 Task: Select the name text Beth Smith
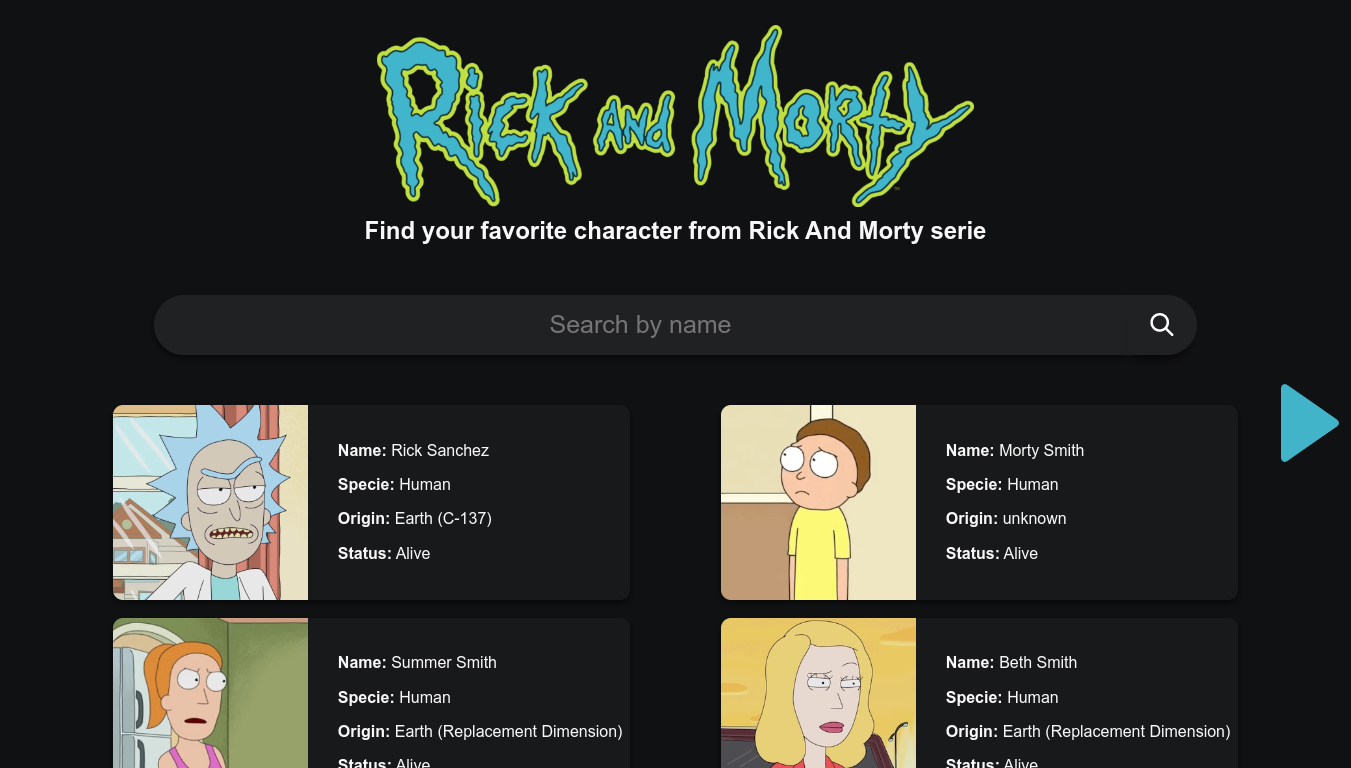[x=1038, y=662]
